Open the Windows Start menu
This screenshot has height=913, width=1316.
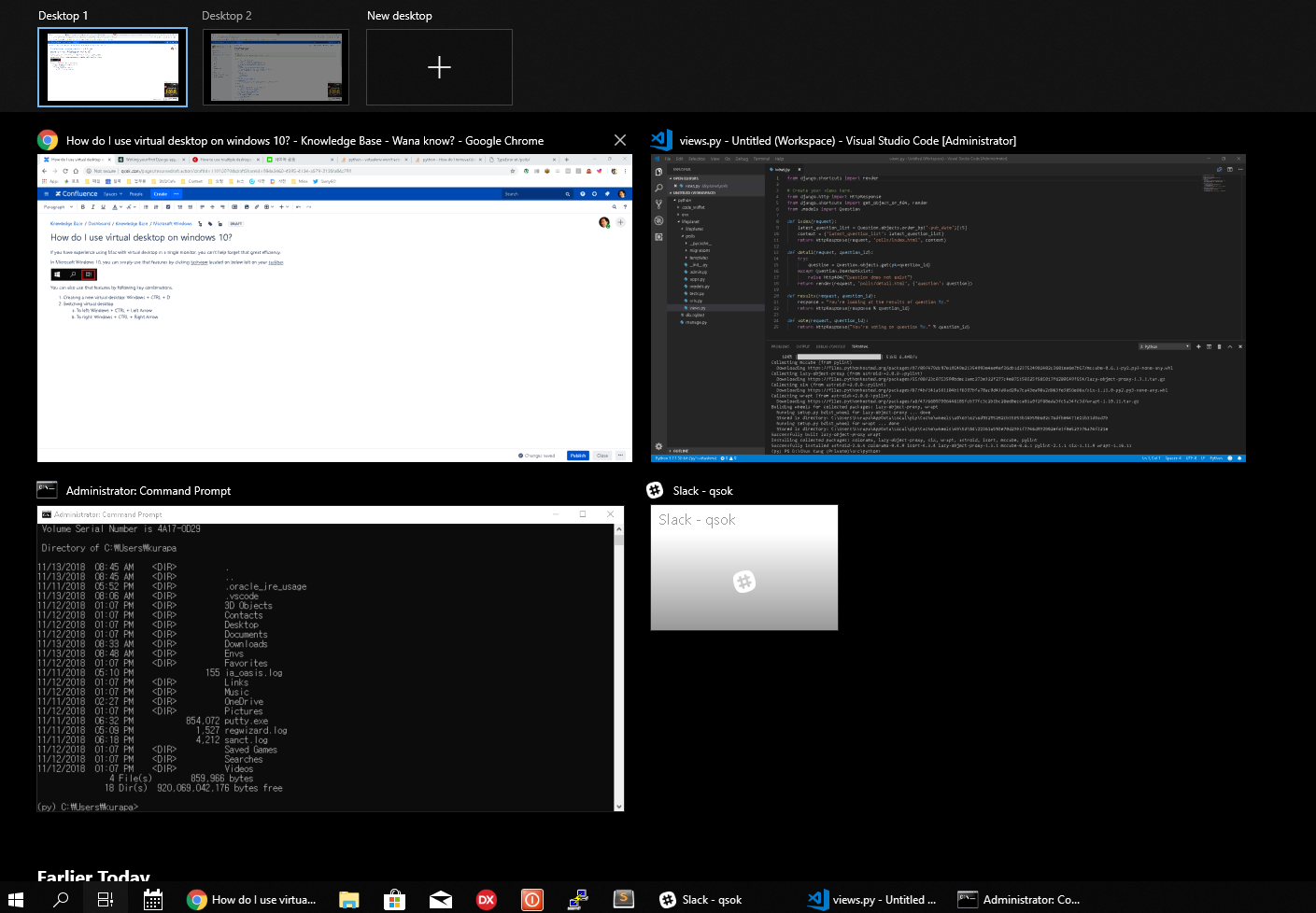tap(16, 899)
